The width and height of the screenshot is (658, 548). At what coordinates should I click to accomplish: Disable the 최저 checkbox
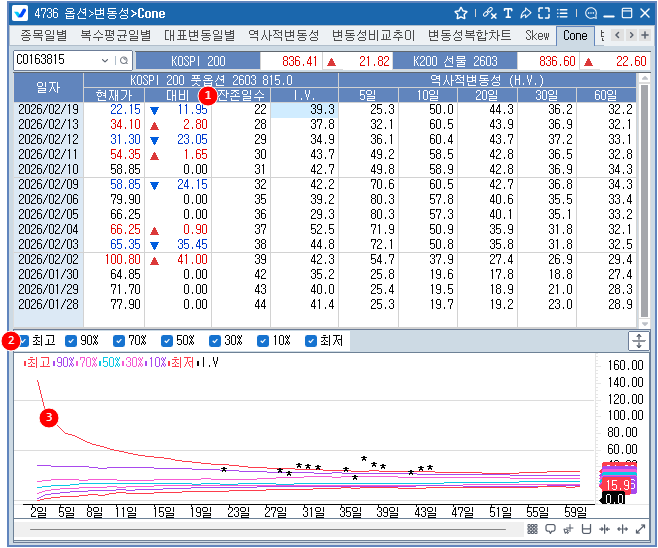pyautogui.click(x=311, y=341)
